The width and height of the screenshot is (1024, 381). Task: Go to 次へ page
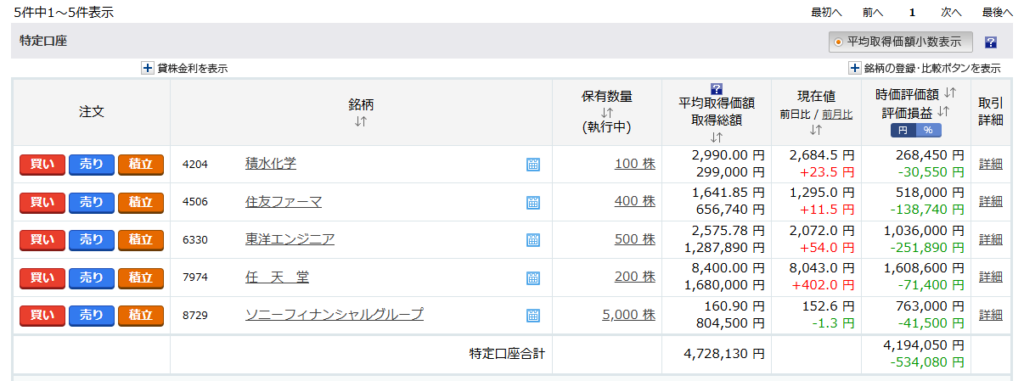coord(951,12)
